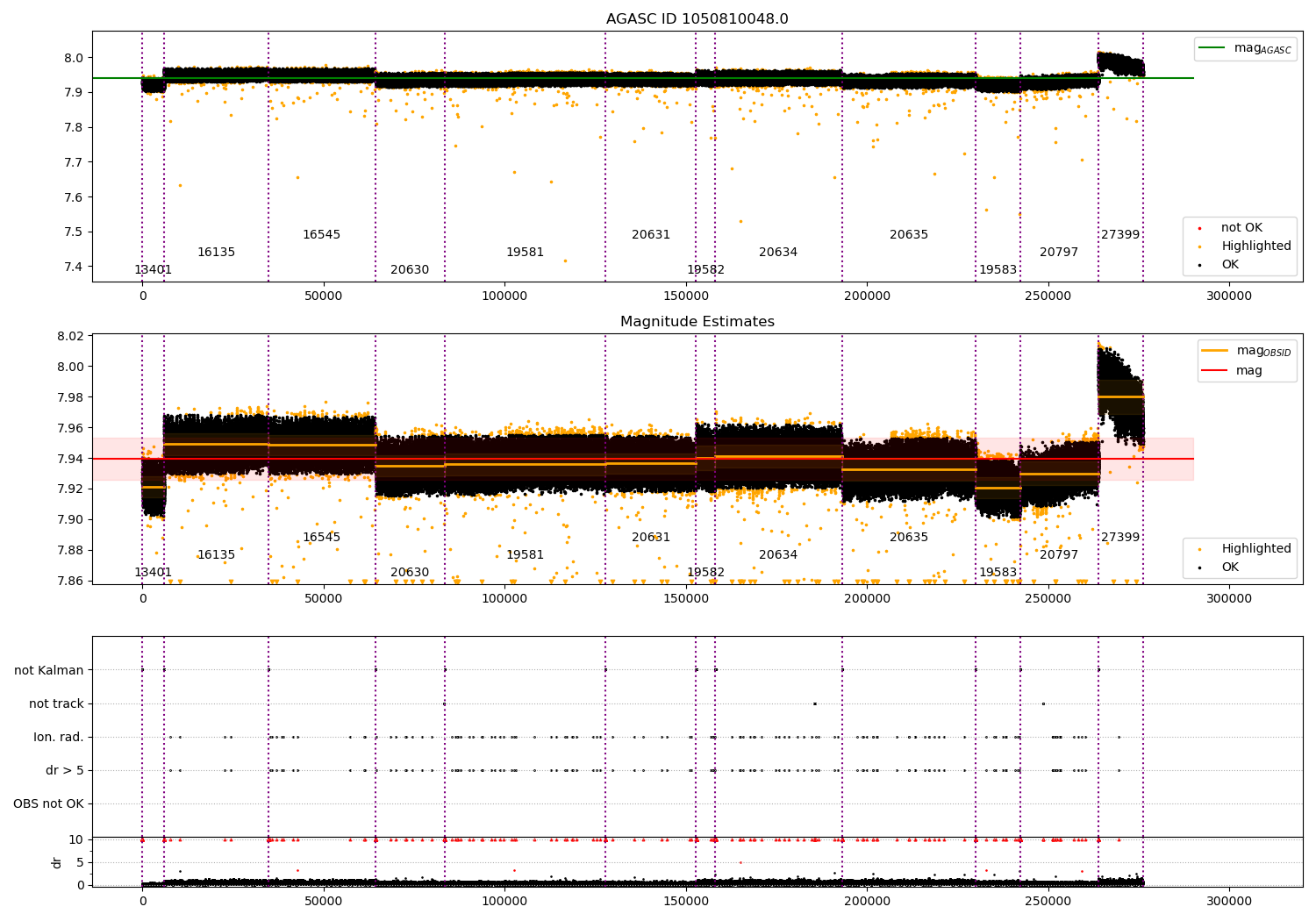Click obsid label 19581 in Magnitude Estimates plot
Screen dimensions: 1316x921
click(525, 555)
